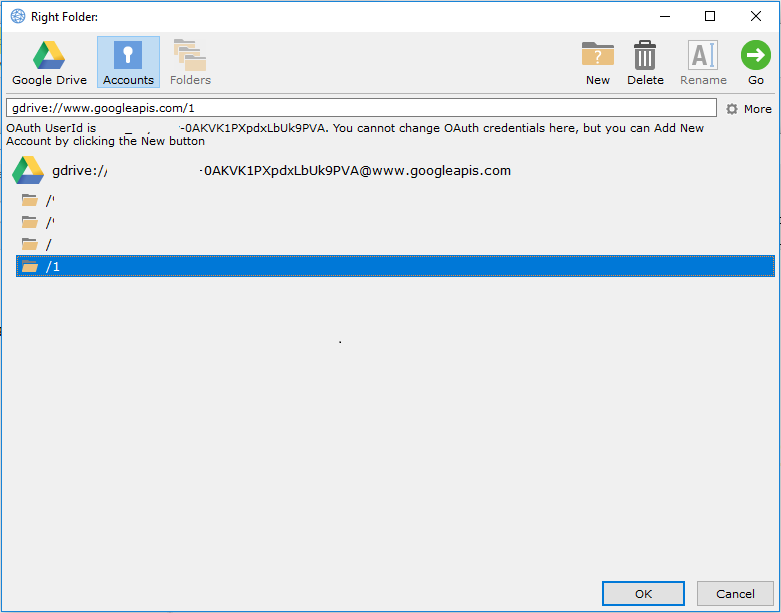Click the Google Drive toolbar icon
The height and width of the screenshot is (613, 781).
pyautogui.click(x=49, y=62)
